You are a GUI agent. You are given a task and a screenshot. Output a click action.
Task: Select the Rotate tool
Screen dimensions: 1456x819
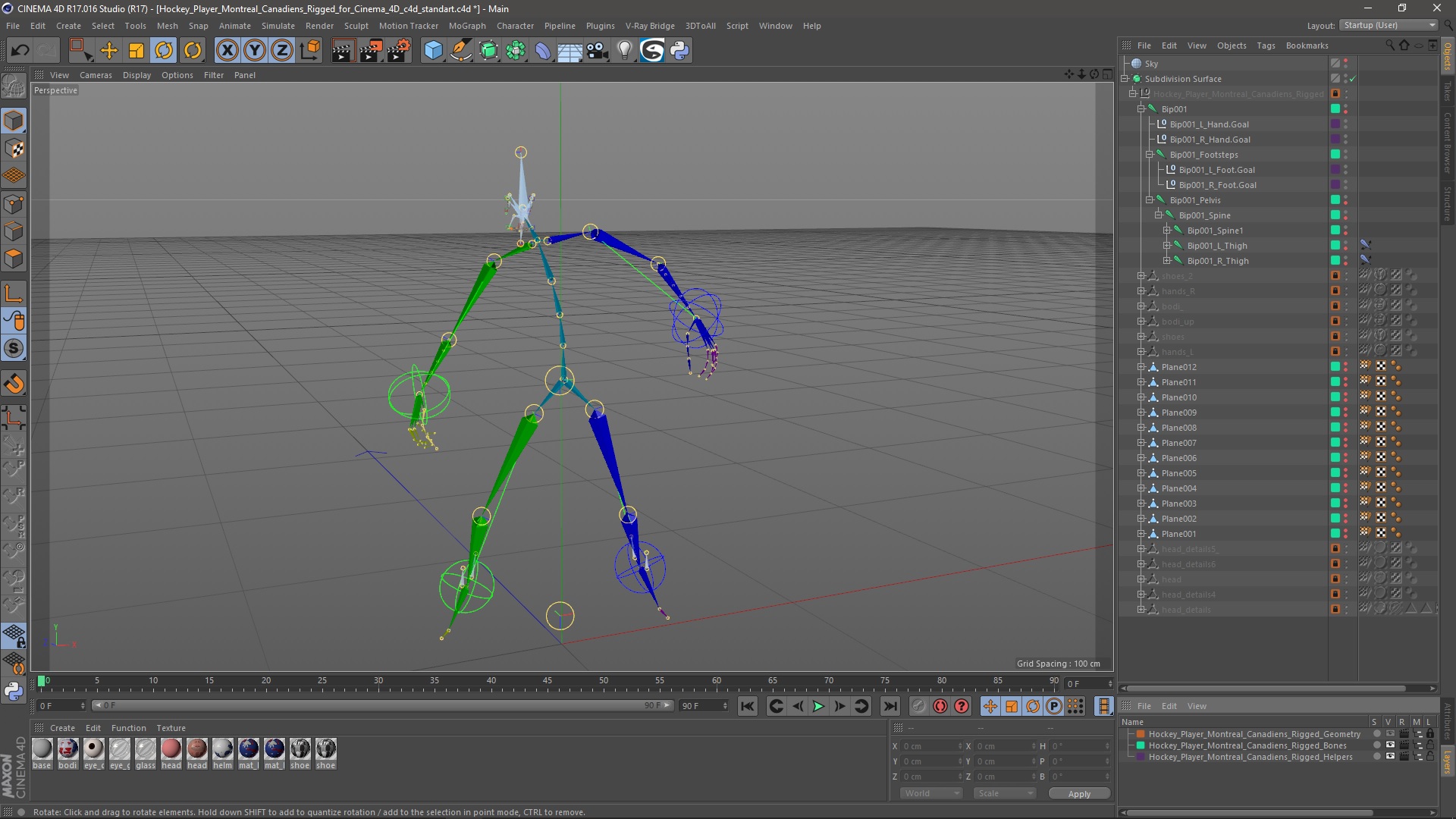[x=164, y=51]
